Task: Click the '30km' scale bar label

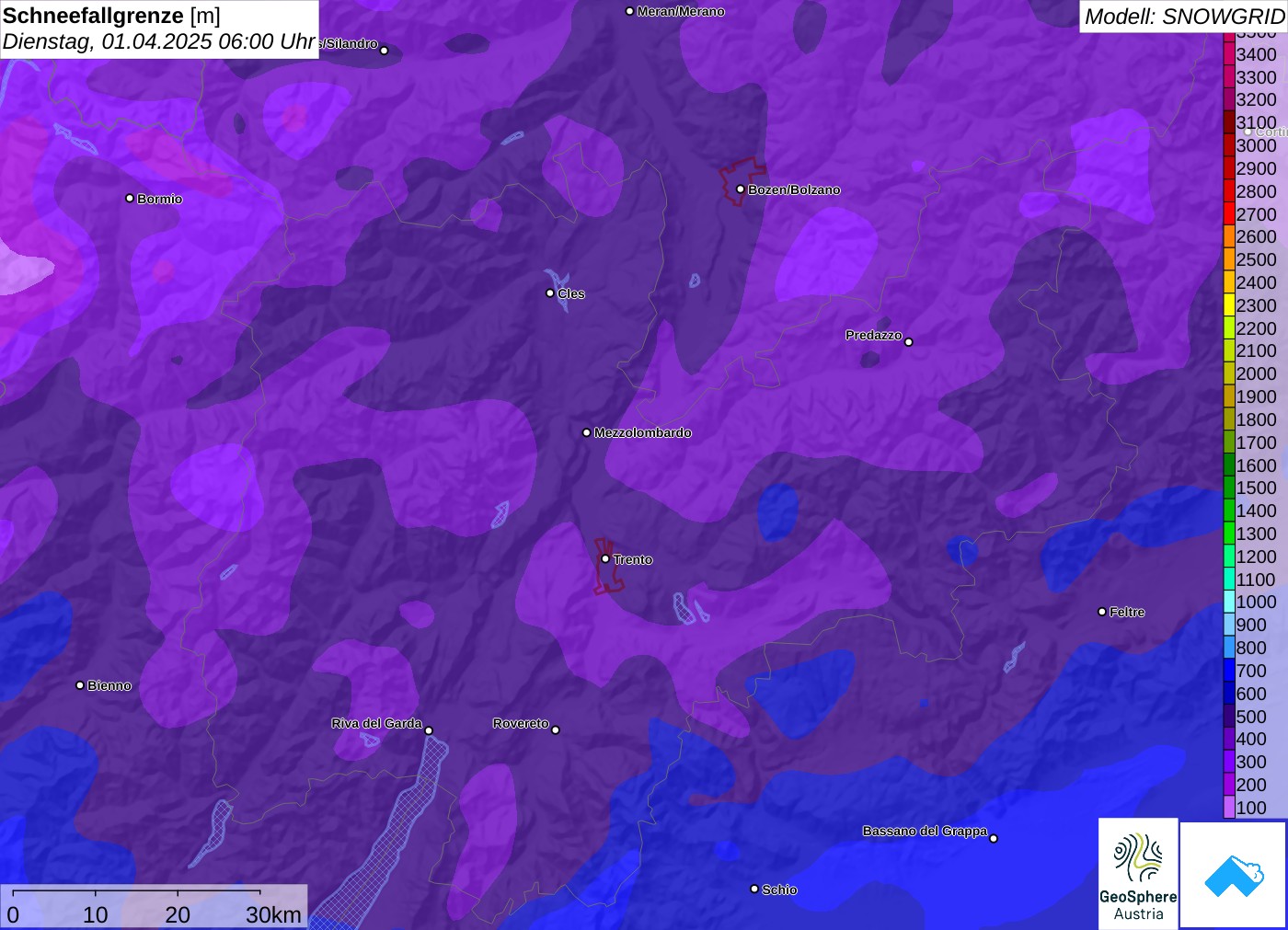Action: click(273, 914)
